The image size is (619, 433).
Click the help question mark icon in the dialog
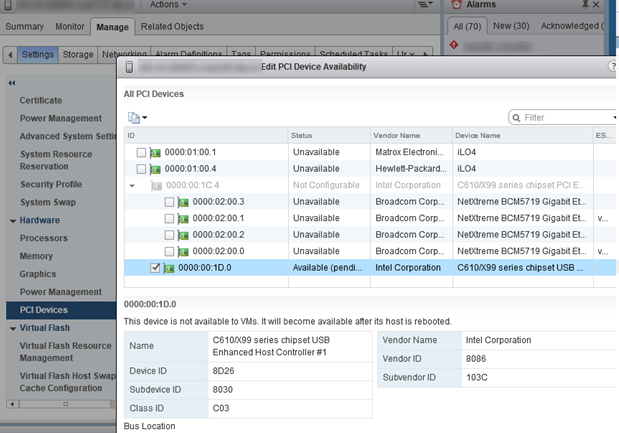[x=613, y=66]
